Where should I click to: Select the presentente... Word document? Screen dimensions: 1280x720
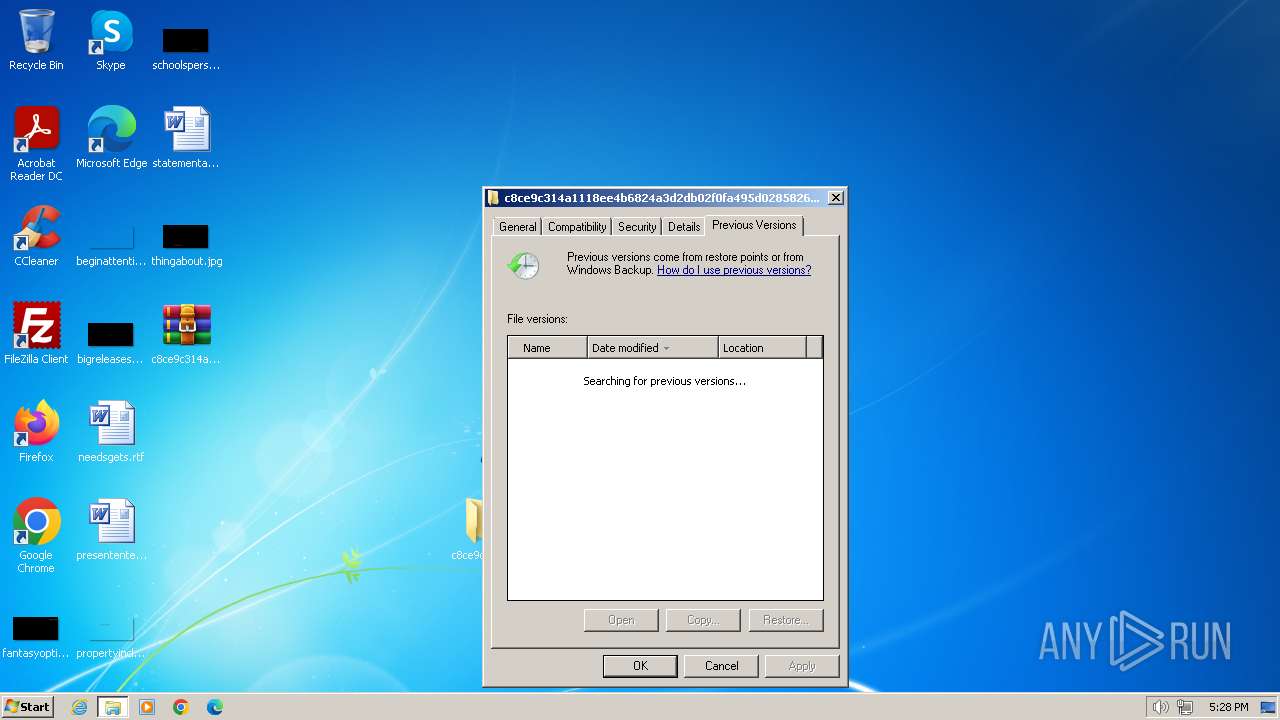tap(111, 530)
